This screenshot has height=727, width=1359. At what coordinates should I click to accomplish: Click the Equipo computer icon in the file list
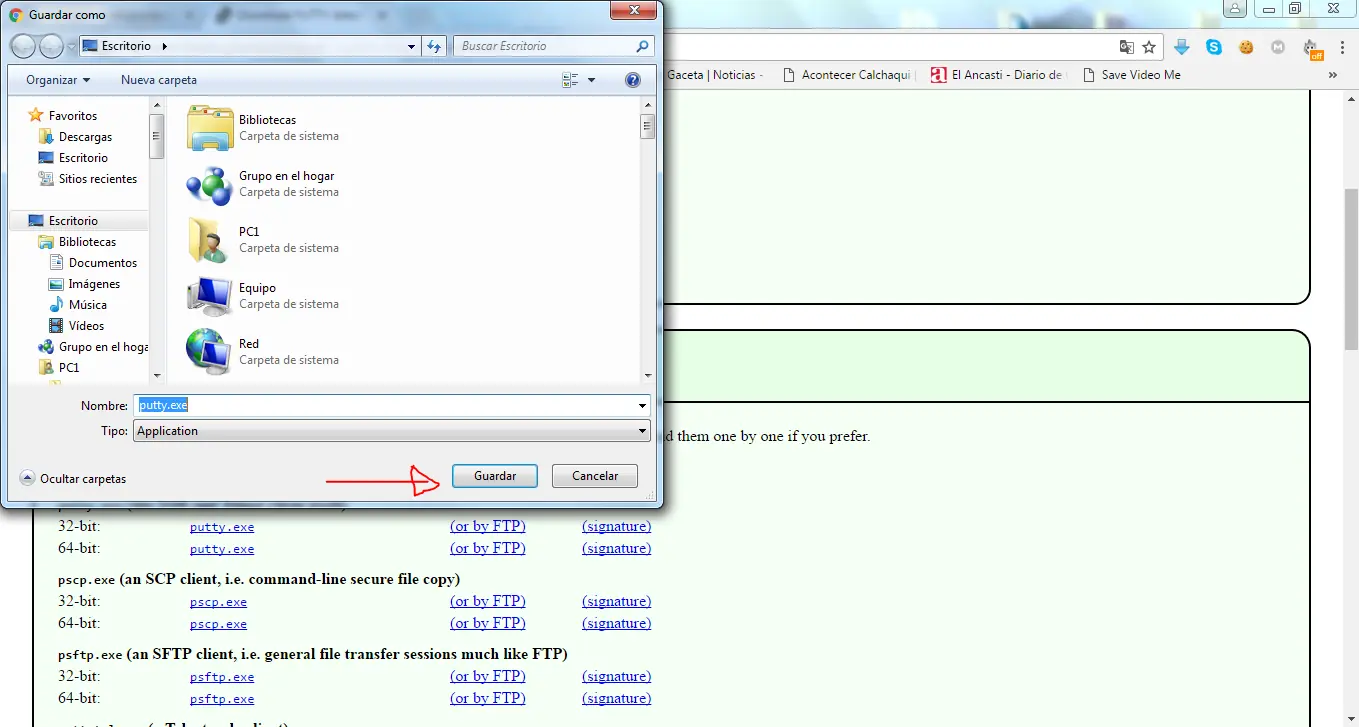209,296
